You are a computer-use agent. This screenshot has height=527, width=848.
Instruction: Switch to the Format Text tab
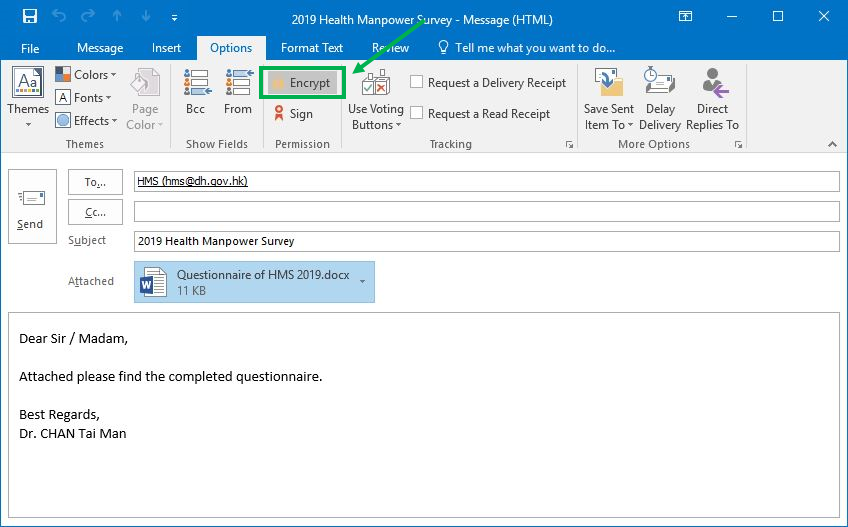click(312, 48)
